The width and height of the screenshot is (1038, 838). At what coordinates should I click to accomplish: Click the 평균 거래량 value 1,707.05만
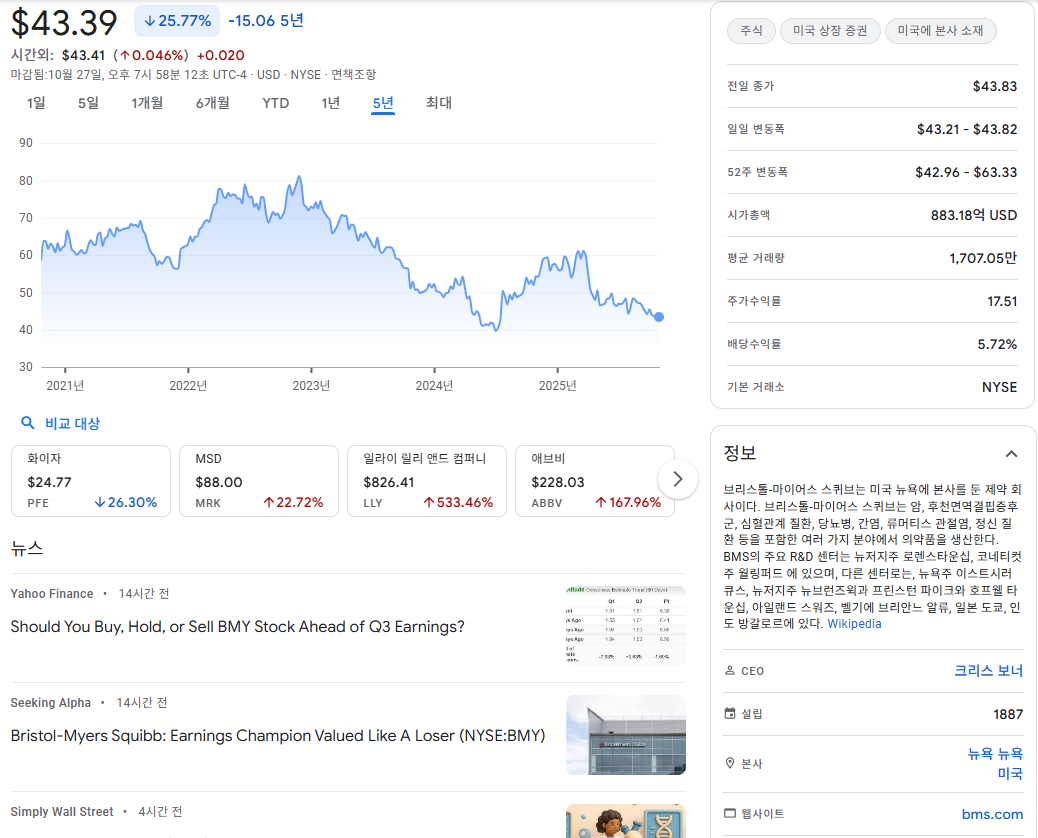pyautogui.click(x=983, y=258)
